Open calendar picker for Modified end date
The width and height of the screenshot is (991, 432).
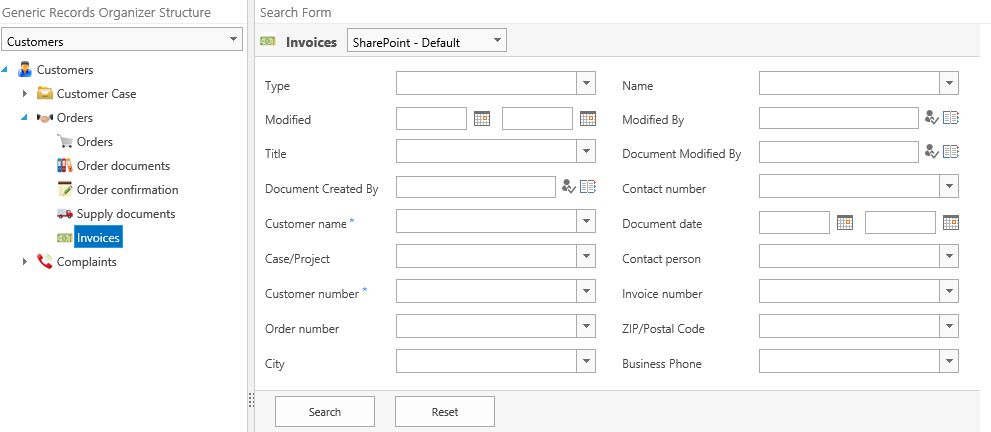(587, 119)
